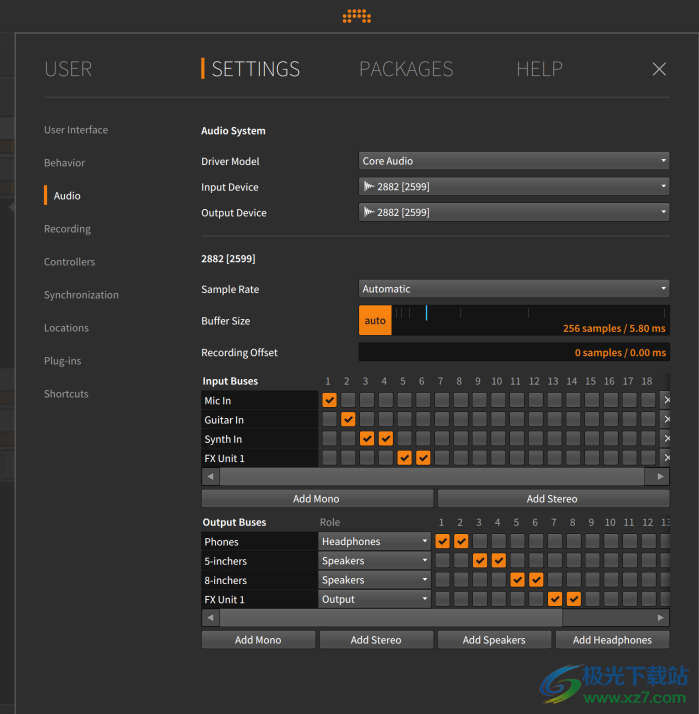
Task: Click the Output Buses horizontal scrollbar
Action: pos(391,617)
